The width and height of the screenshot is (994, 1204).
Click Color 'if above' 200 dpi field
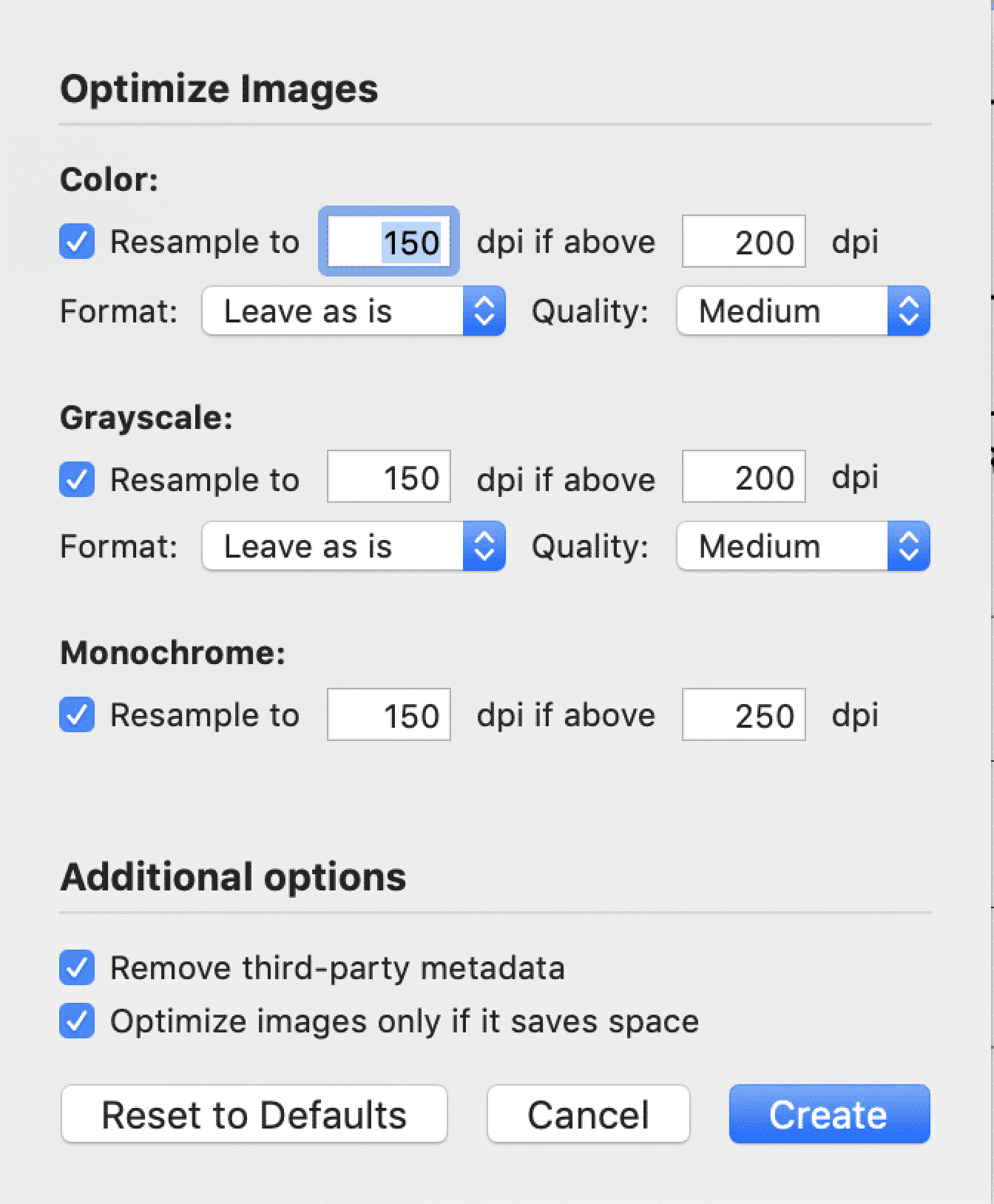[x=743, y=242]
